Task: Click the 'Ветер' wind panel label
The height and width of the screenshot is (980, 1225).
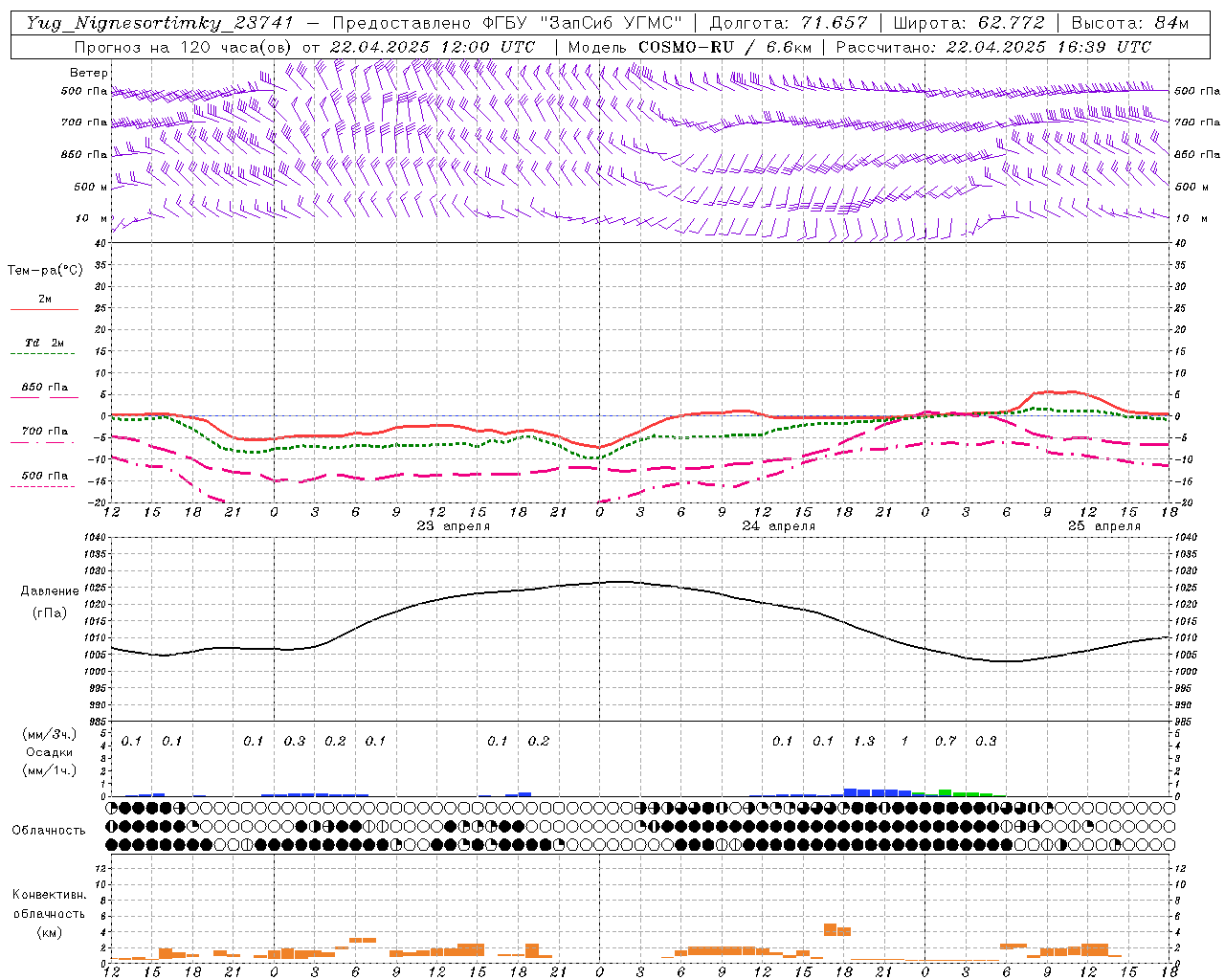Action: pyautogui.click(x=89, y=73)
